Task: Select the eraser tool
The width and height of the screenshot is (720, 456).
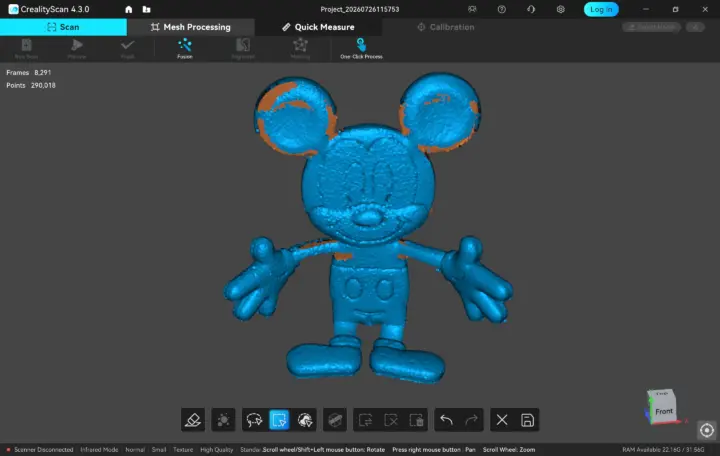Action: [x=193, y=420]
